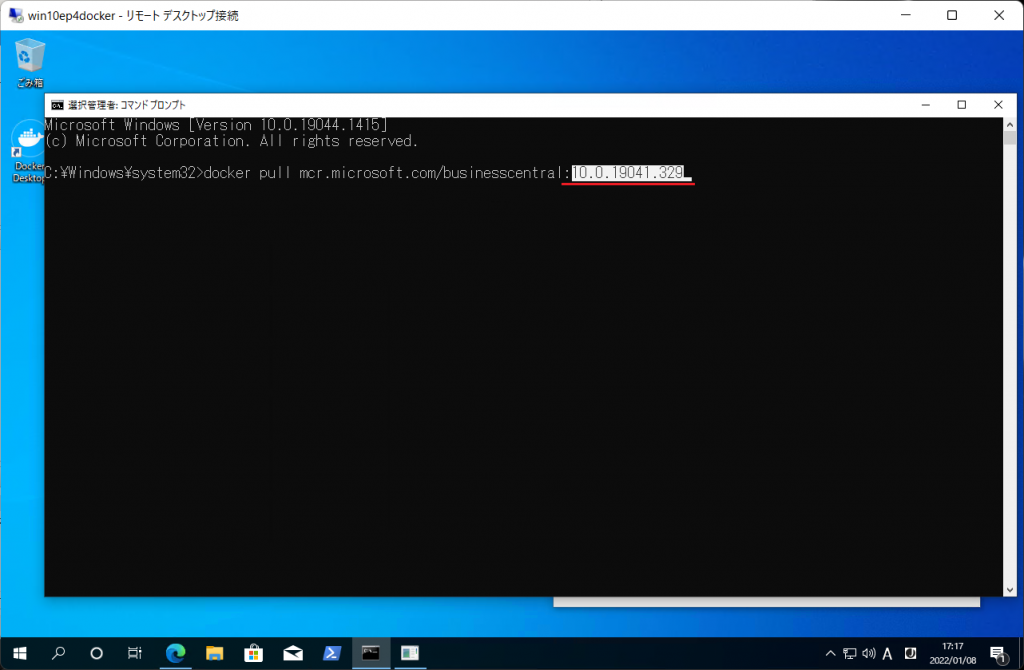1024x670 pixels.
Task: Click the selected tag text 10.0.19041.329
Action: 628,173
